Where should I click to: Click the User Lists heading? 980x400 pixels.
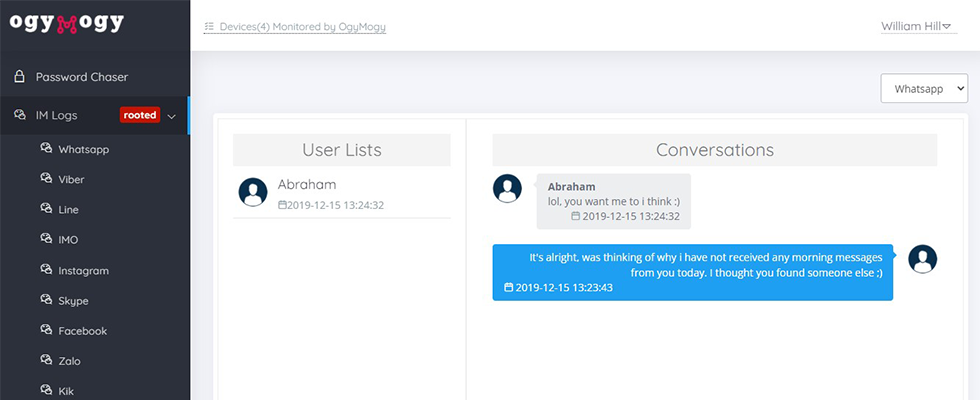tap(342, 150)
